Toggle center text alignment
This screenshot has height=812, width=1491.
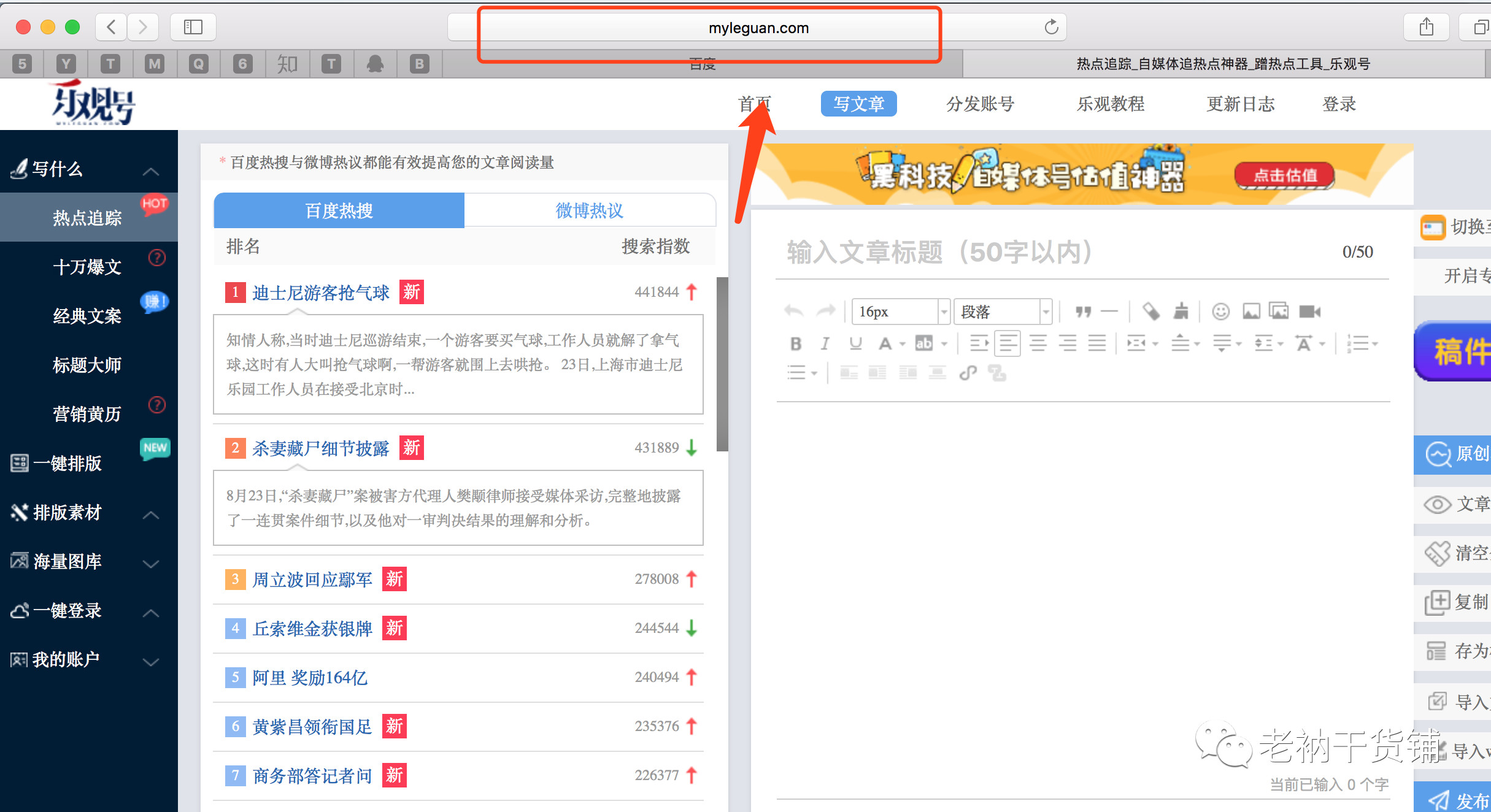pyautogui.click(x=1038, y=343)
